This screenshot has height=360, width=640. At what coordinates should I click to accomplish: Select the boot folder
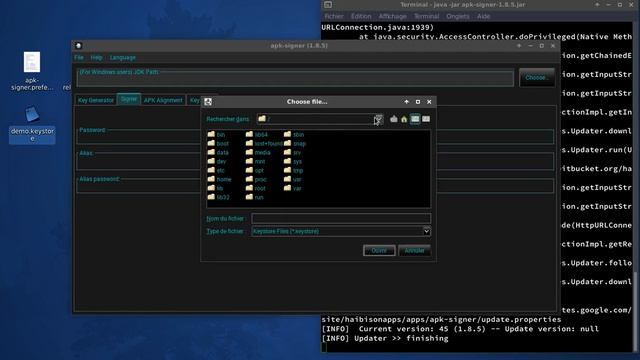click(x=218, y=143)
